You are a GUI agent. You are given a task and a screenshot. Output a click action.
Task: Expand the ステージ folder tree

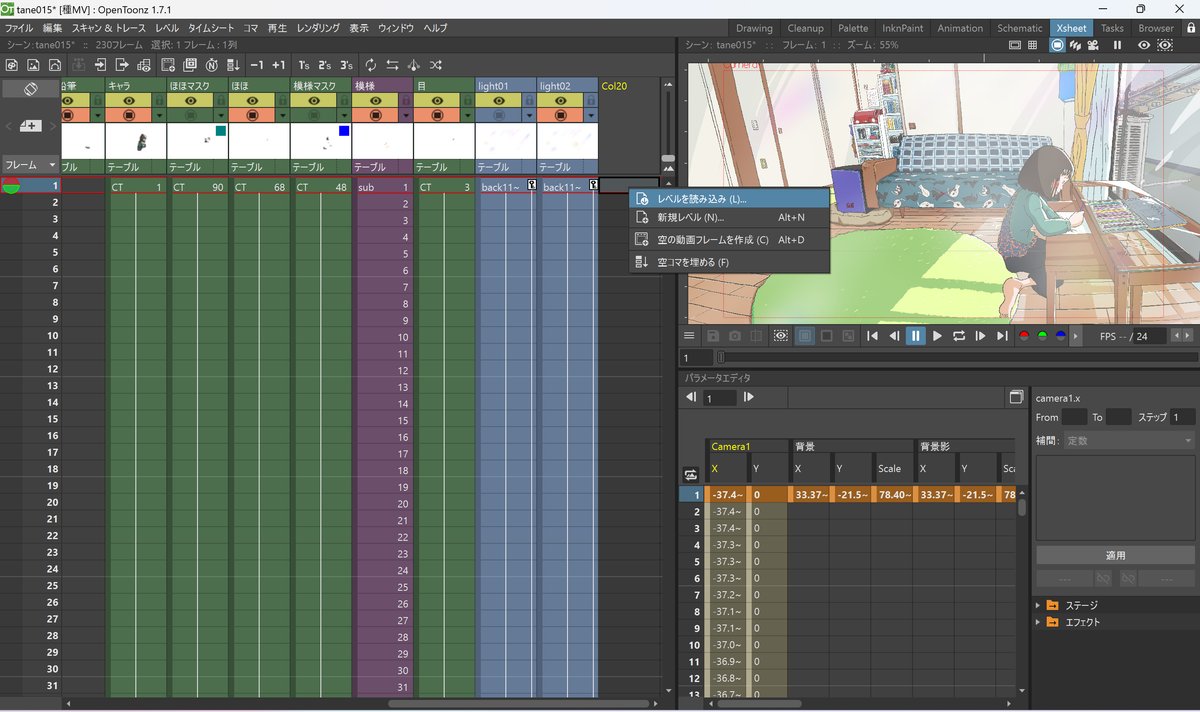(x=1038, y=605)
